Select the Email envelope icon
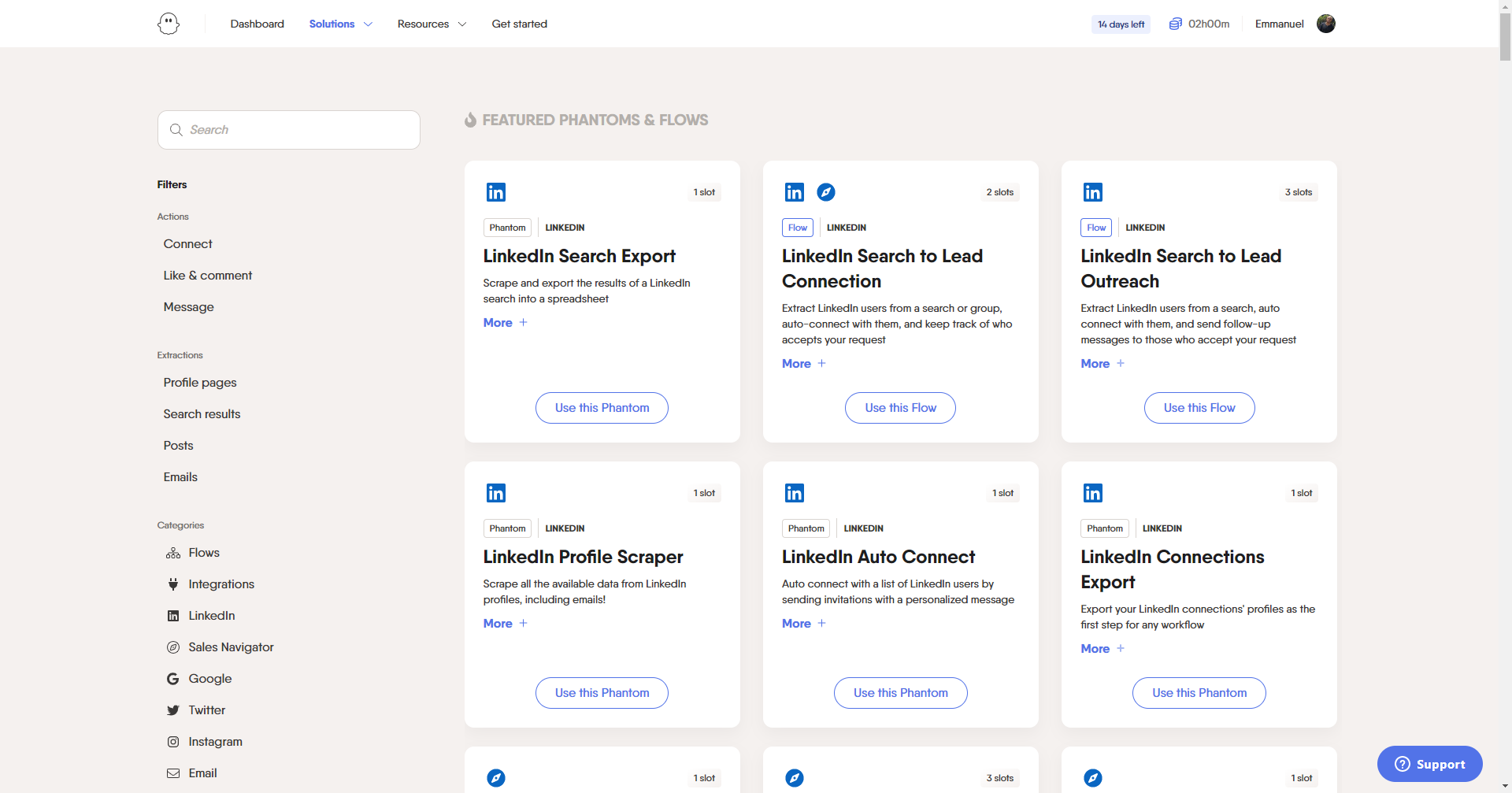Screen dimensions: 1512x793 (173, 773)
